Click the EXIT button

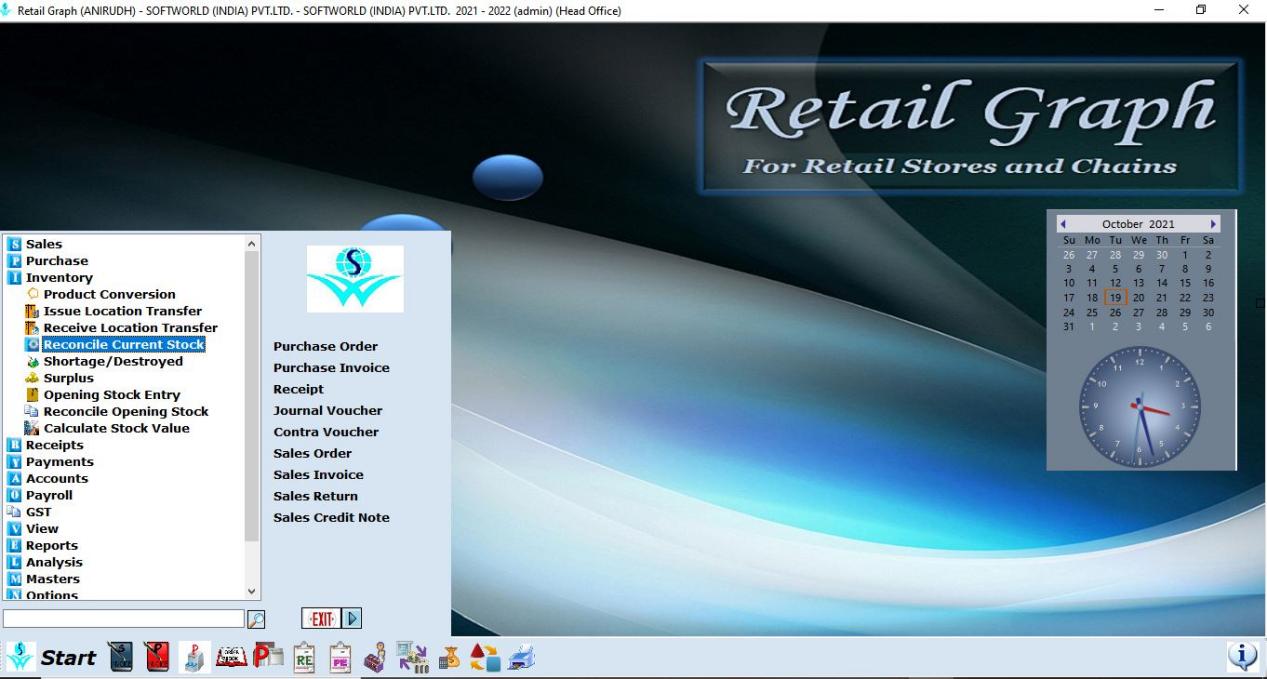coord(321,618)
